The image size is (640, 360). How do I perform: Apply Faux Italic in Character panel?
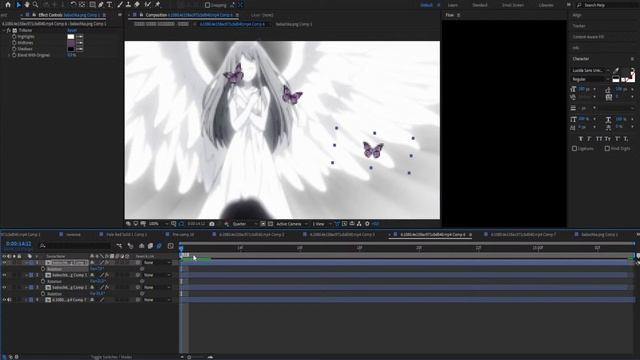click(589, 139)
